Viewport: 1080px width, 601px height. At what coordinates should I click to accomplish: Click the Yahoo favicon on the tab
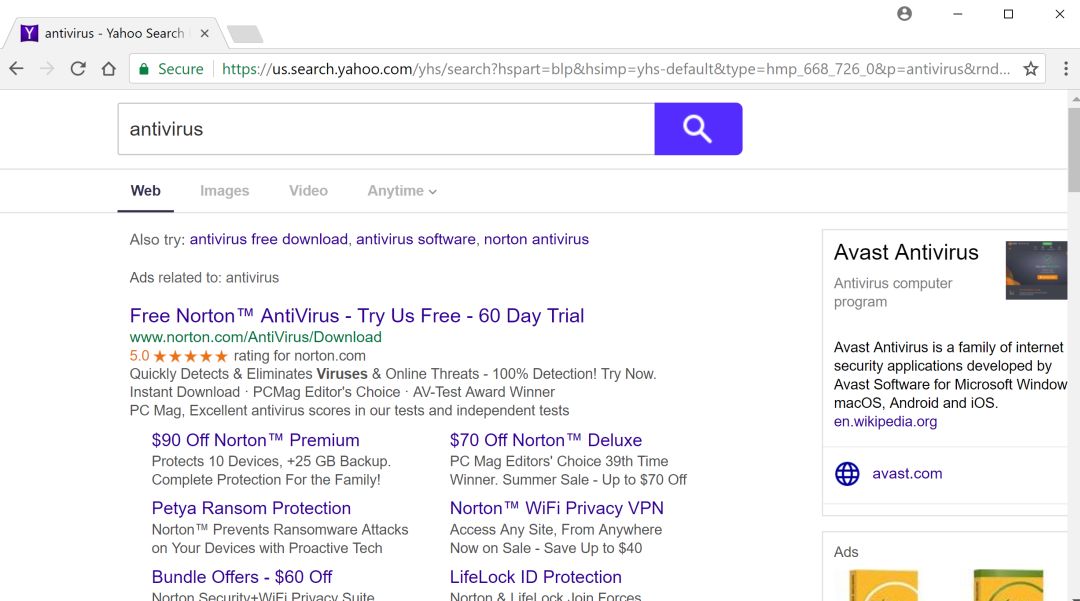pyautogui.click(x=29, y=33)
